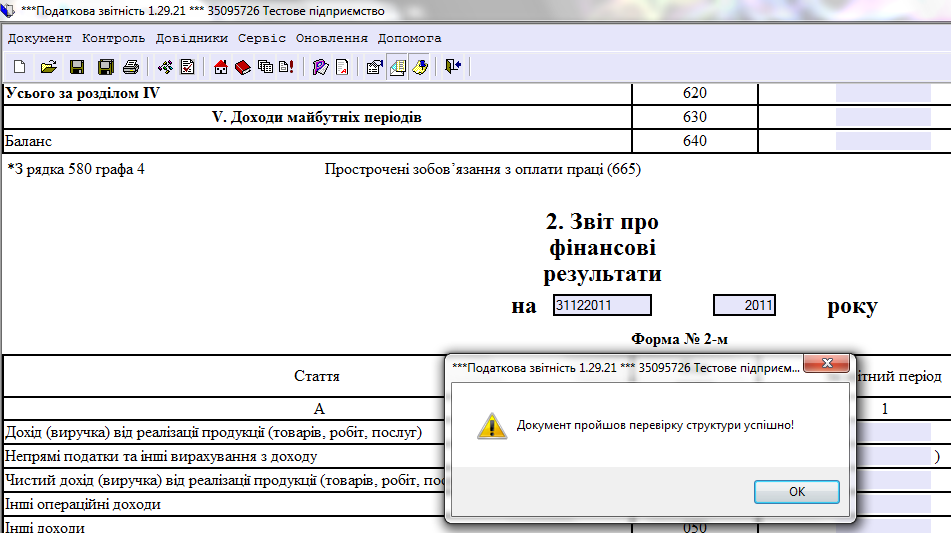Click the document with exclamation mark icon
Viewport: 951px width, 533px height.
(287, 67)
